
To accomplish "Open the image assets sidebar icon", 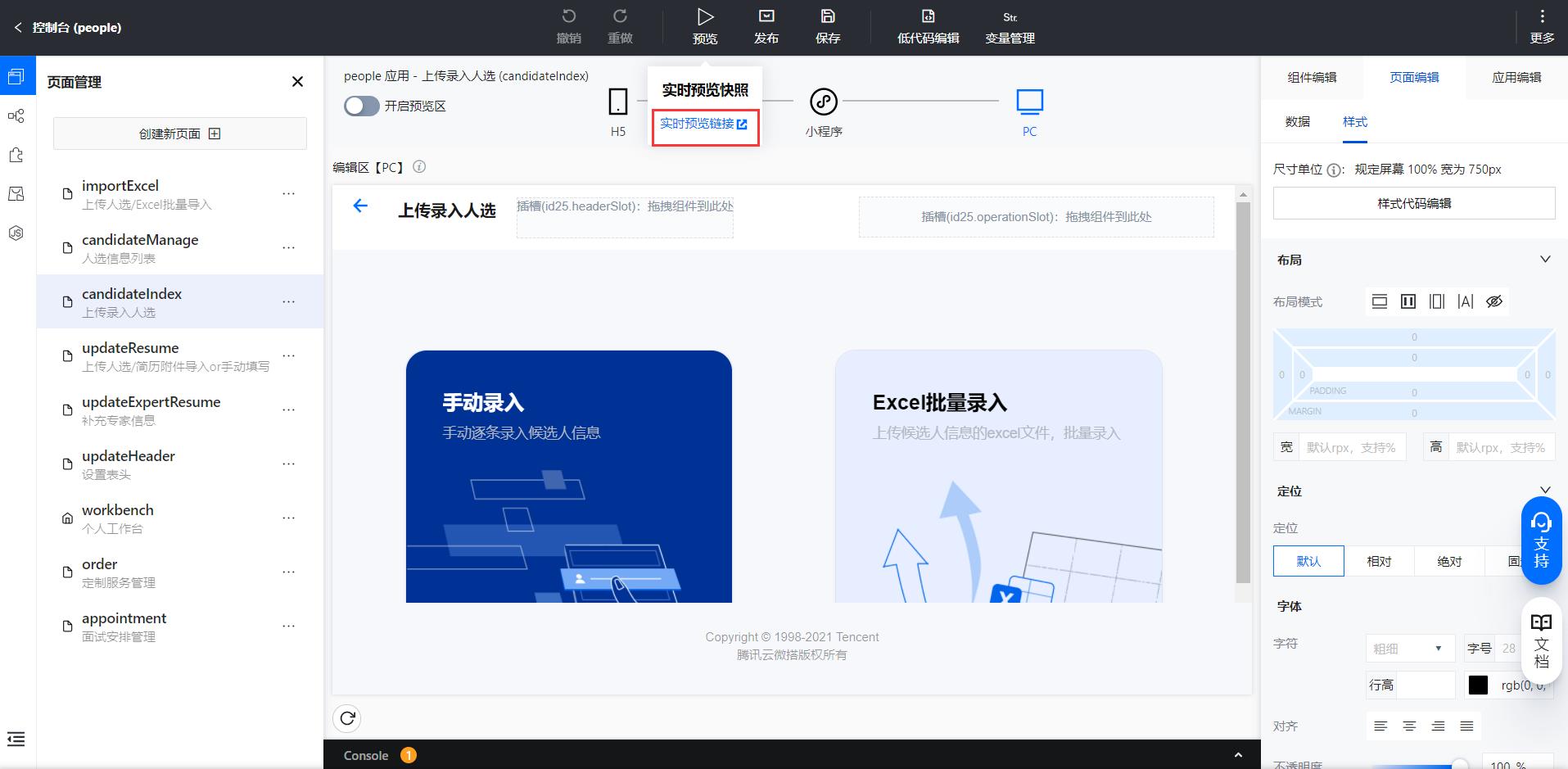I will (16, 194).
